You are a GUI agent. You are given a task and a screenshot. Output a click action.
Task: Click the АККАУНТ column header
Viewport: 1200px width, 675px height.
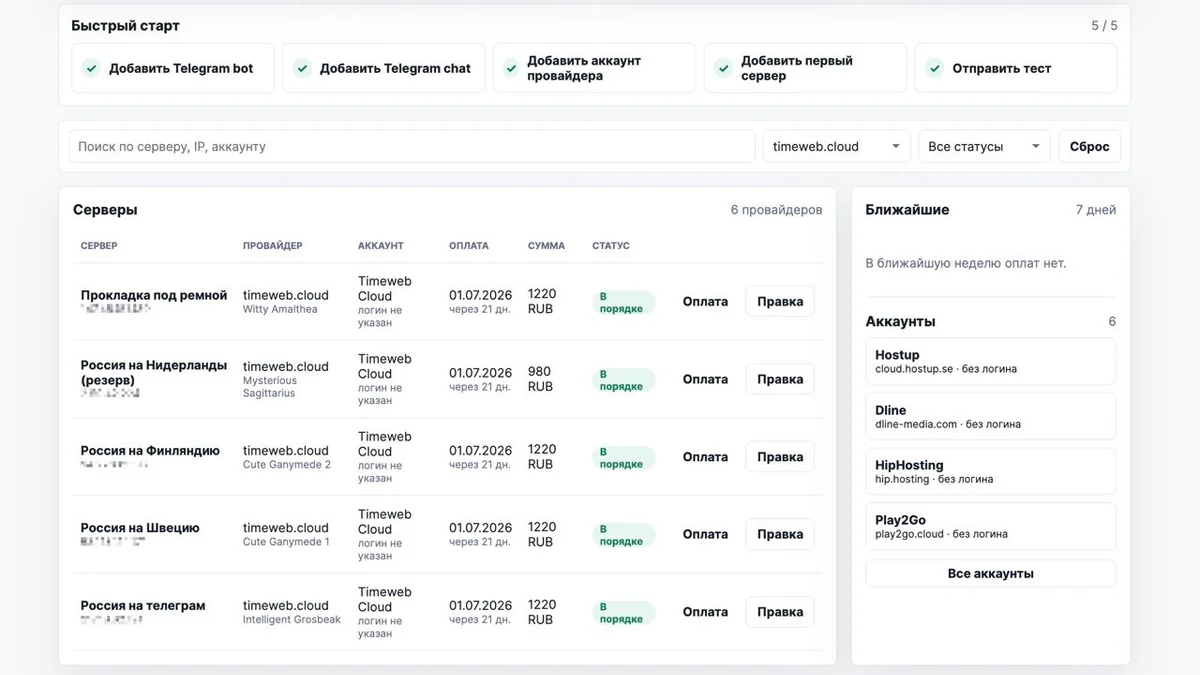pos(381,246)
